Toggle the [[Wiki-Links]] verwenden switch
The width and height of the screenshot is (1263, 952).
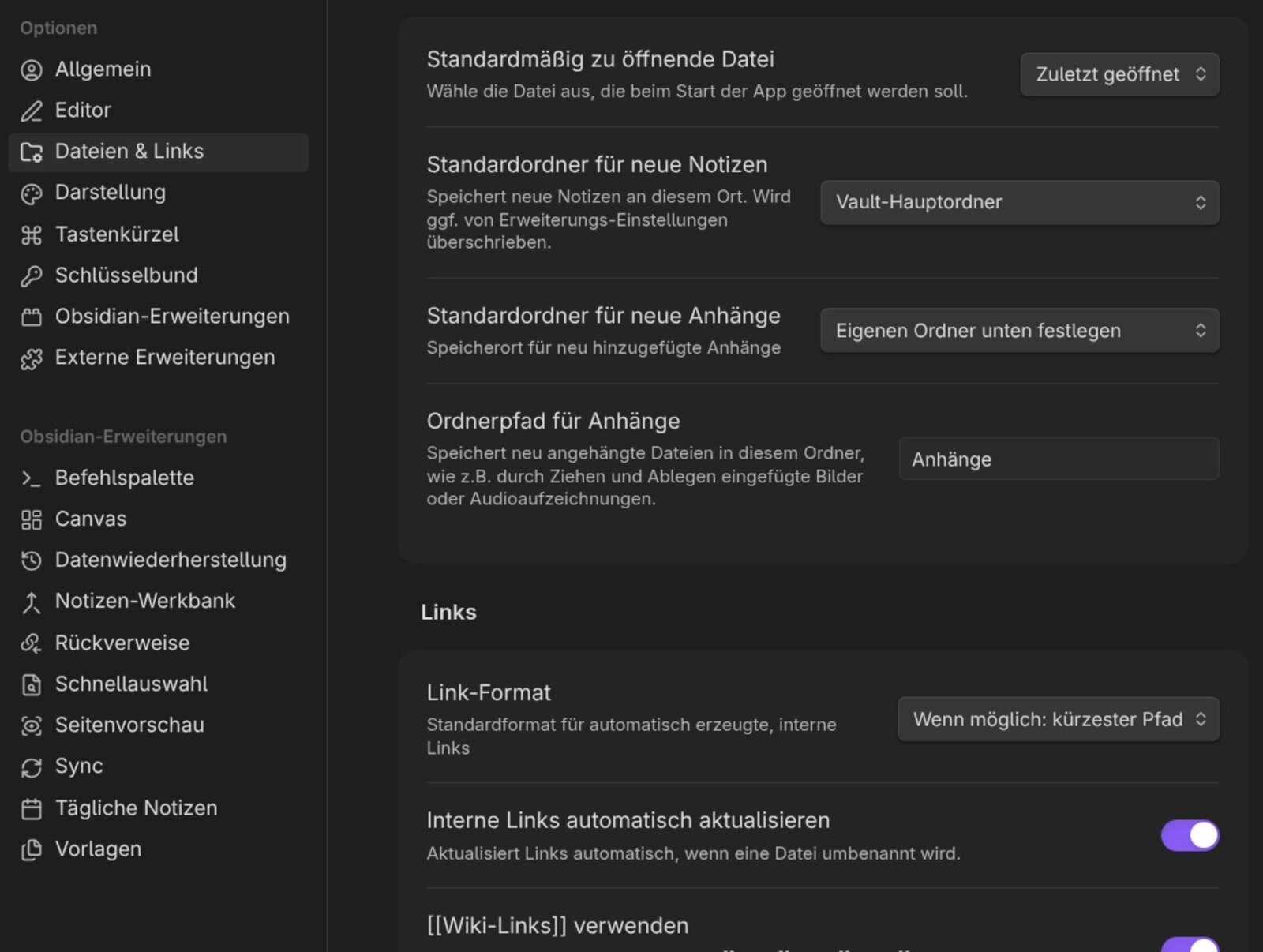(x=1189, y=944)
